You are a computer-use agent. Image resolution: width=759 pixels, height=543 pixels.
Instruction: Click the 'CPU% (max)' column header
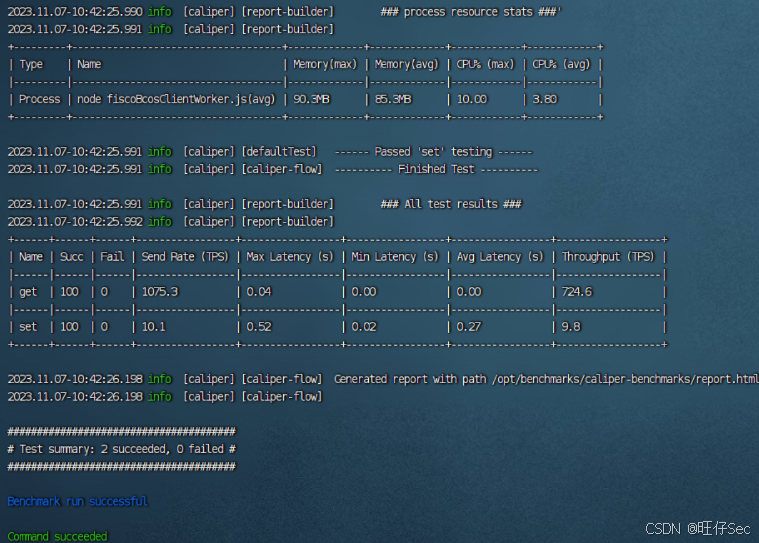click(x=486, y=64)
